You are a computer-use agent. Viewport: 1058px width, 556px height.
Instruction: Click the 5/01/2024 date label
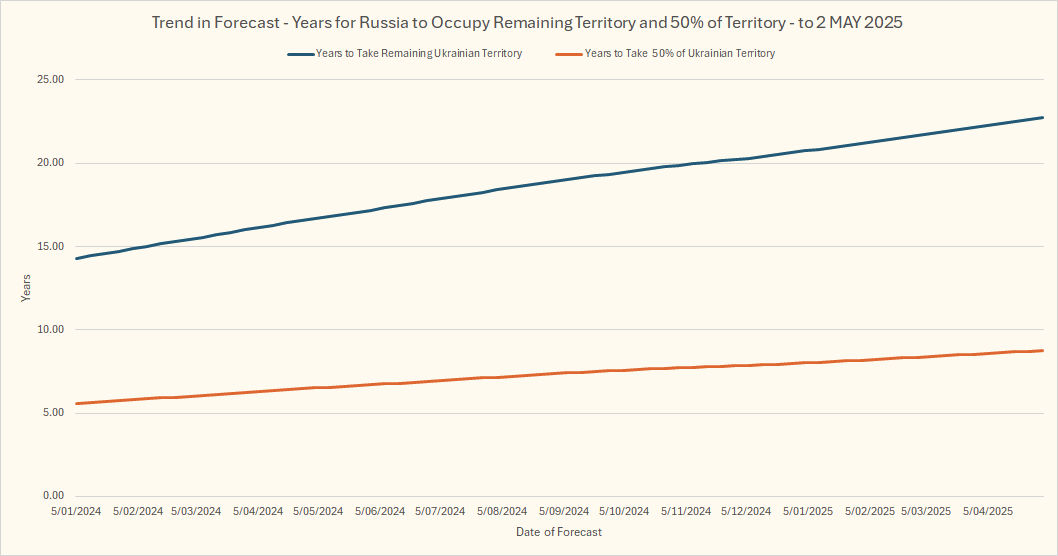coord(77,511)
